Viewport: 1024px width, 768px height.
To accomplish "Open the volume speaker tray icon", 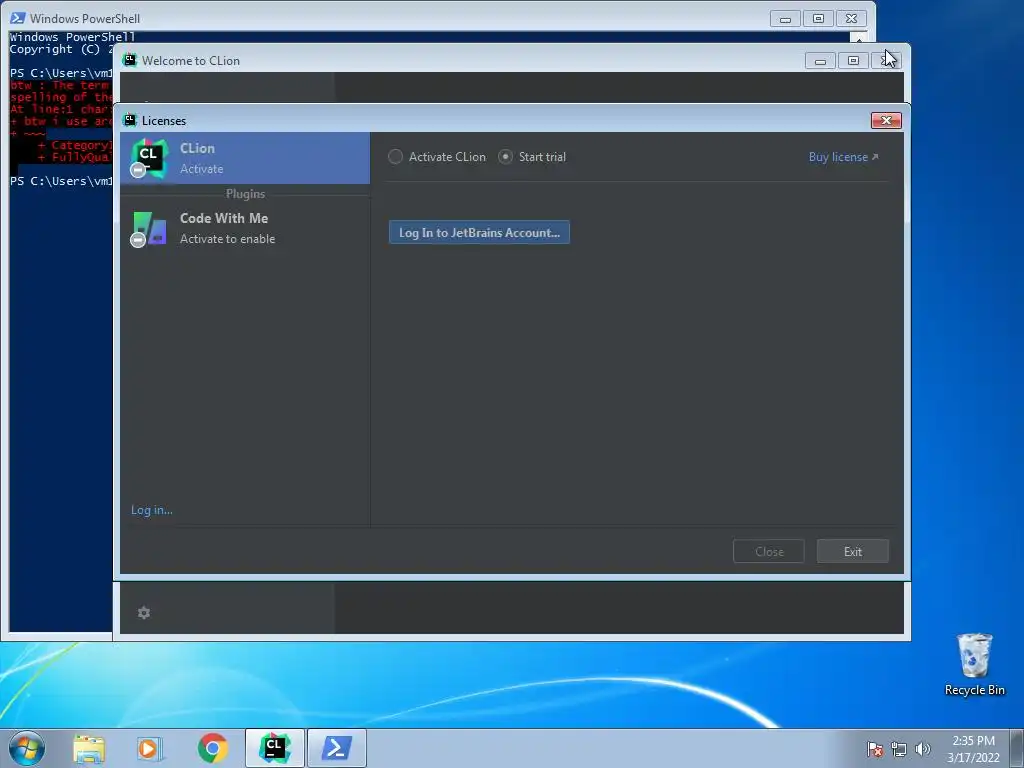I will pos(923,749).
